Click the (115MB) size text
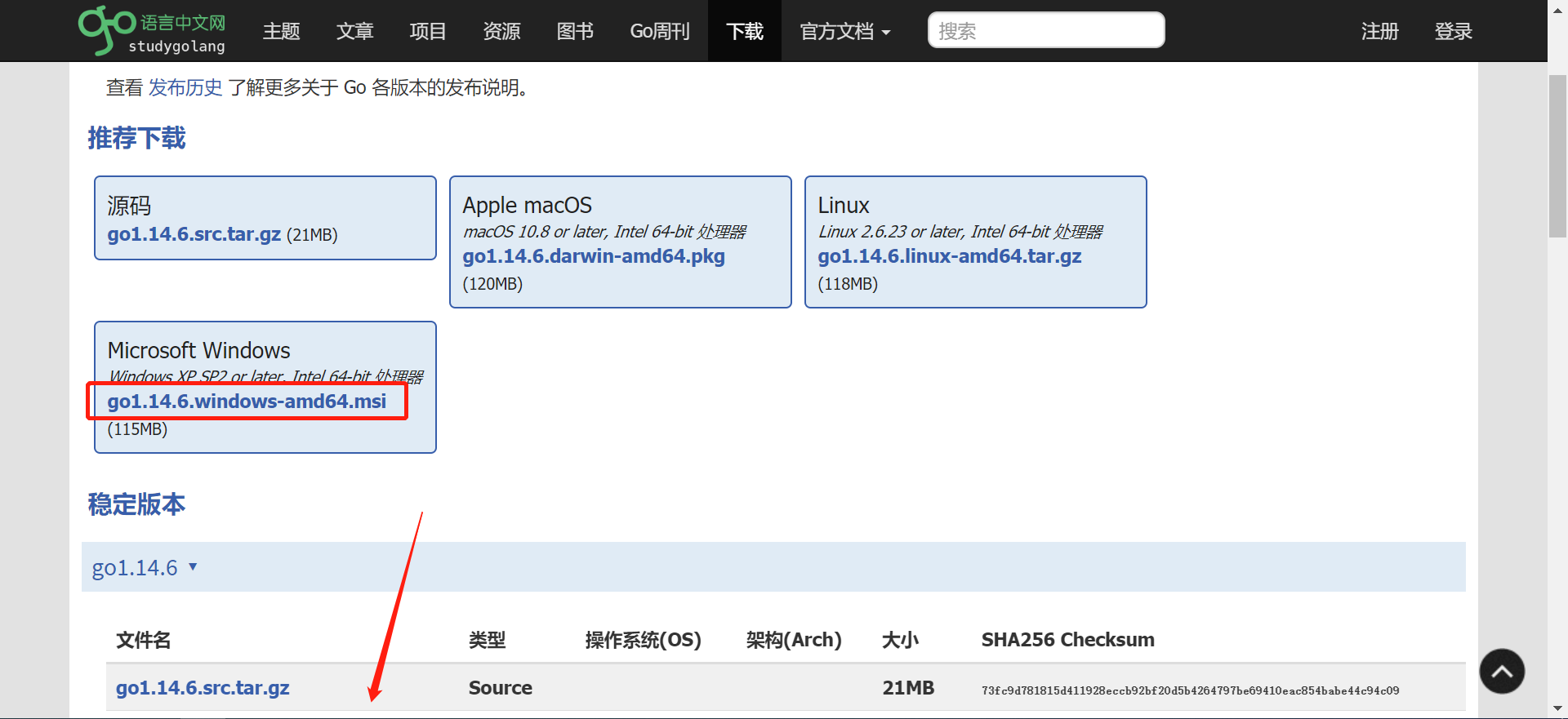The image size is (1568, 719). [137, 429]
